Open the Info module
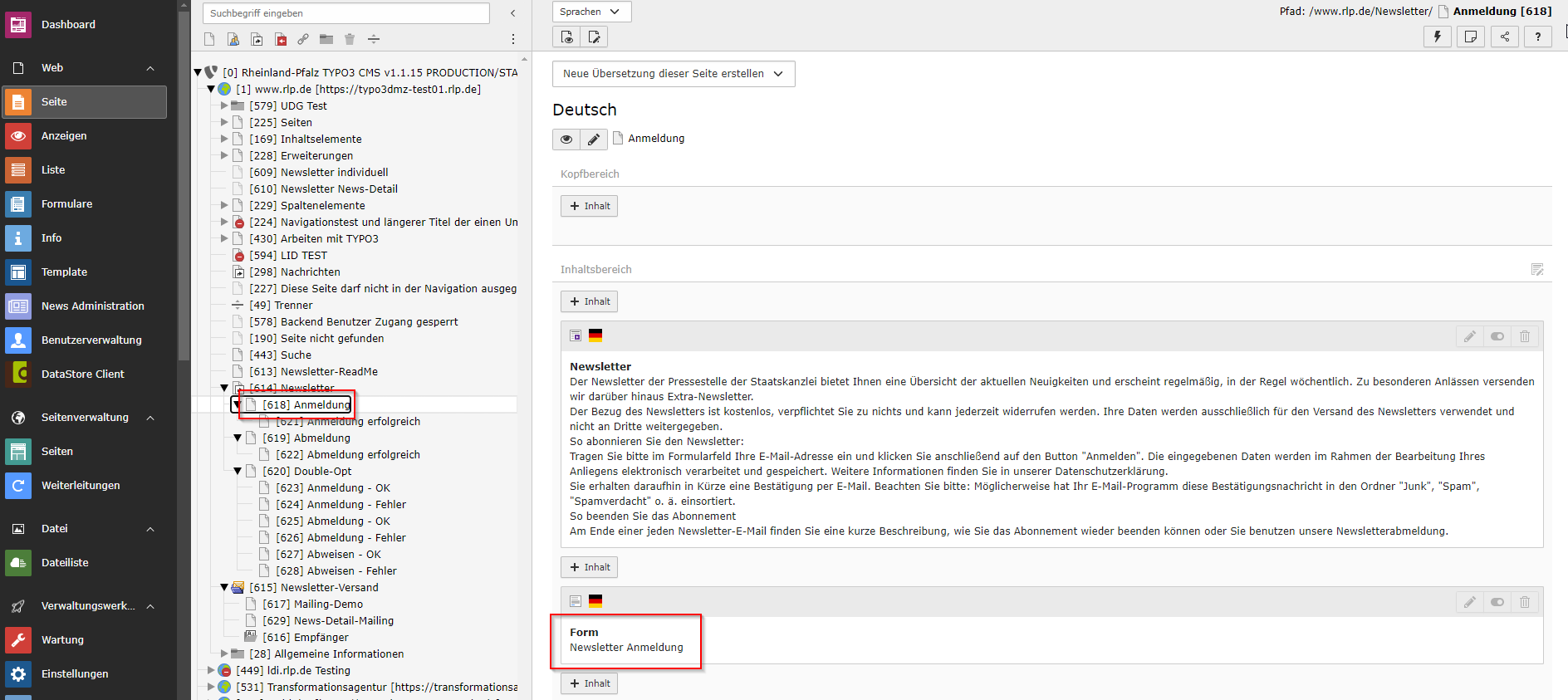 click(84, 238)
